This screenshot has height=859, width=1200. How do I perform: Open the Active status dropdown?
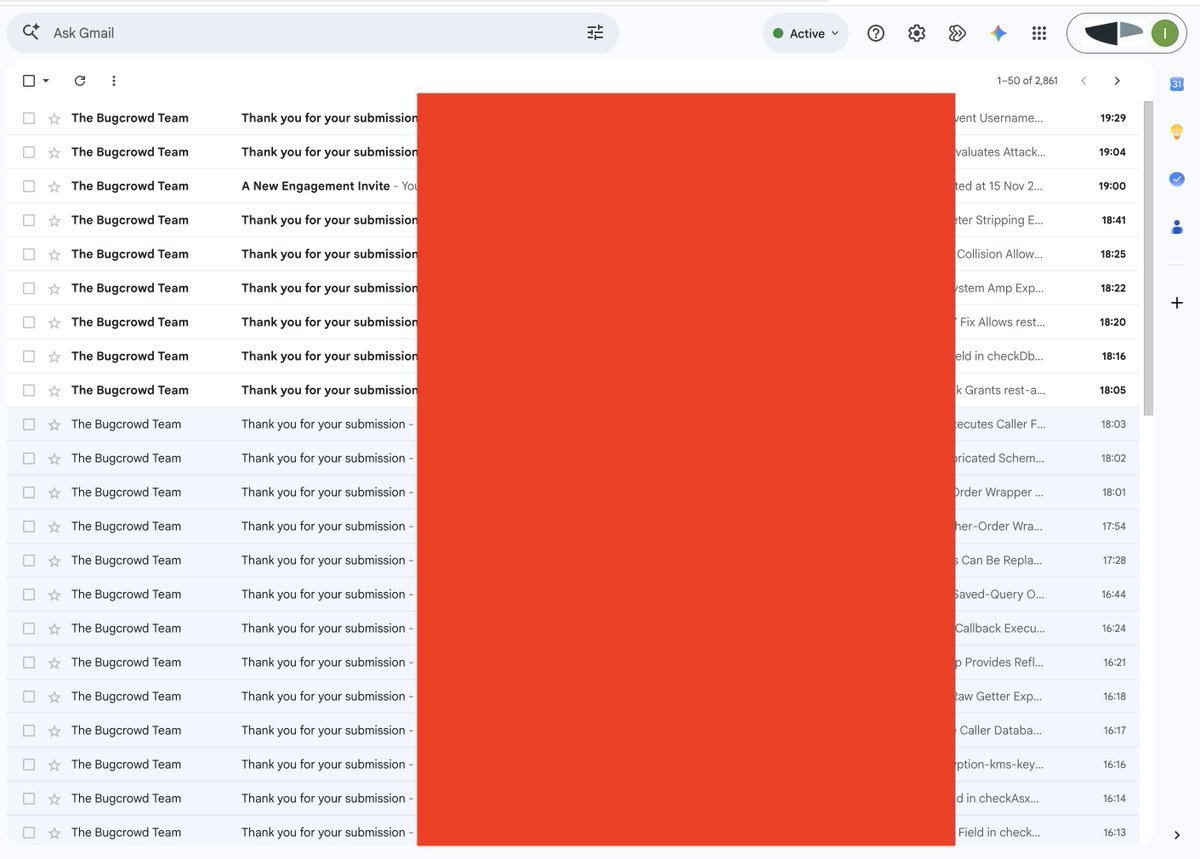point(806,33)
